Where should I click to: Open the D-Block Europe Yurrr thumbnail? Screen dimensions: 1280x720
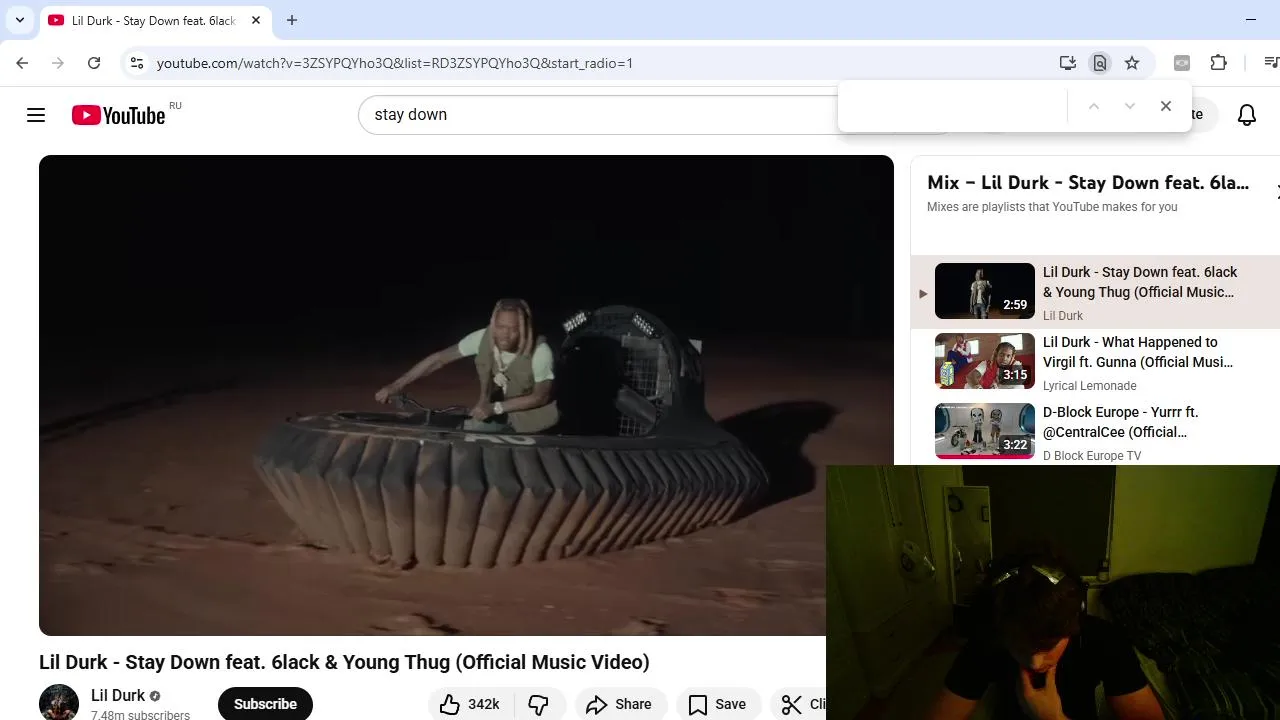[x=985, y=431]
